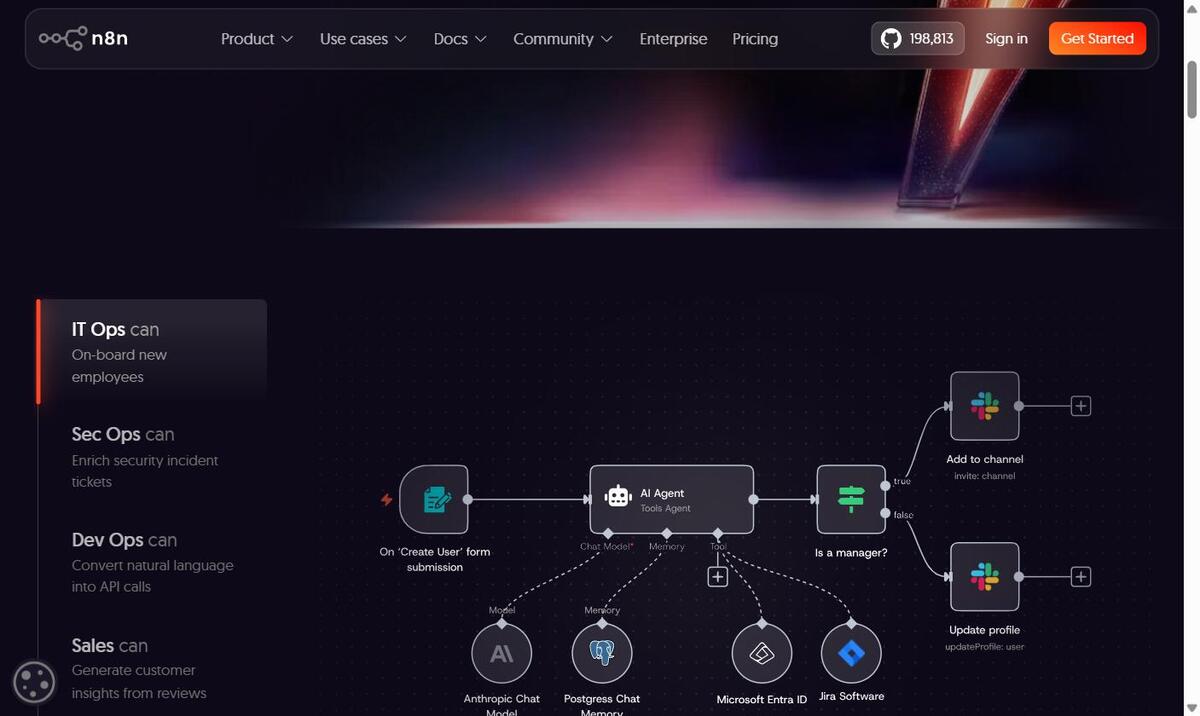Open the GitHub stars badge showing 198,813
The height and width of the screenshot is (716, 1200).
918,39
